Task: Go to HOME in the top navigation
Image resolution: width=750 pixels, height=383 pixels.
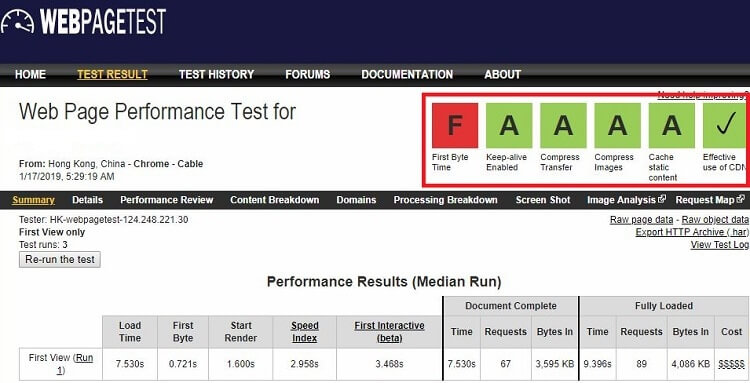Action: [x=30, y=75]
